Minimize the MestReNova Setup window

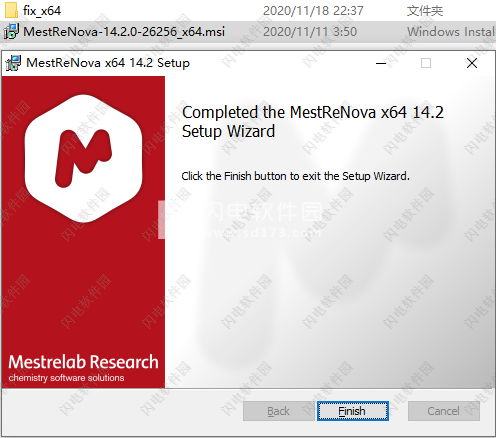(381, 63)
